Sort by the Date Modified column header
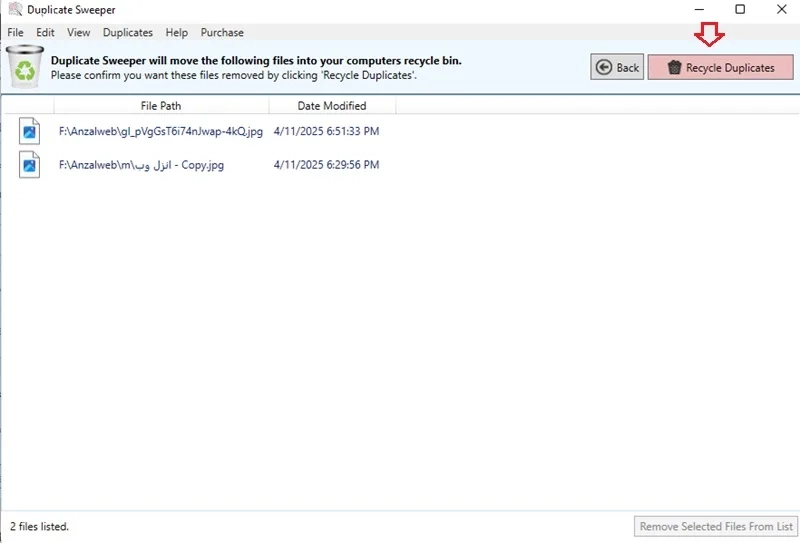This screenshot has height=543, width=800. pos(332,106)
